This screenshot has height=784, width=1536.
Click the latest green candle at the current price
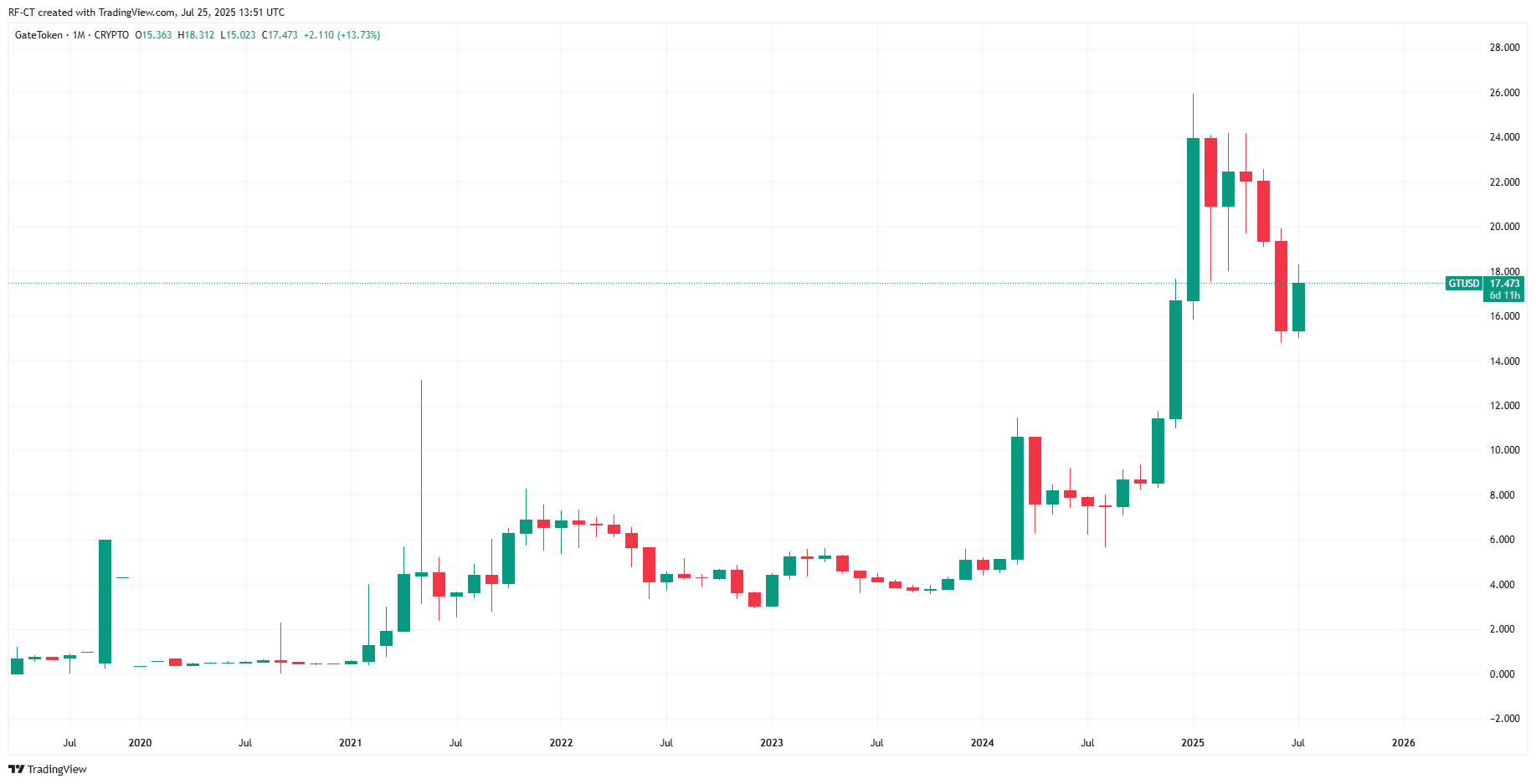click(1298, 307)
